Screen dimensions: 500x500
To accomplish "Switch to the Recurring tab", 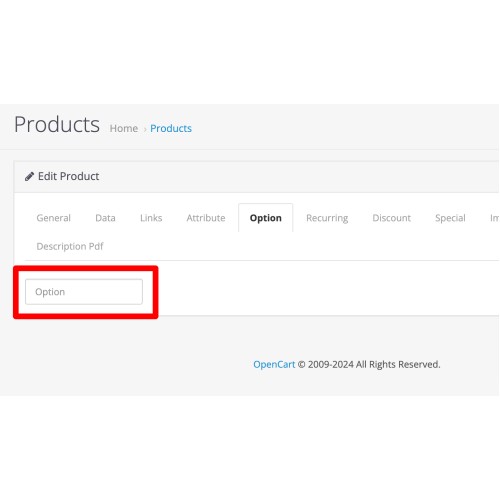I will [x=327, y=218].
